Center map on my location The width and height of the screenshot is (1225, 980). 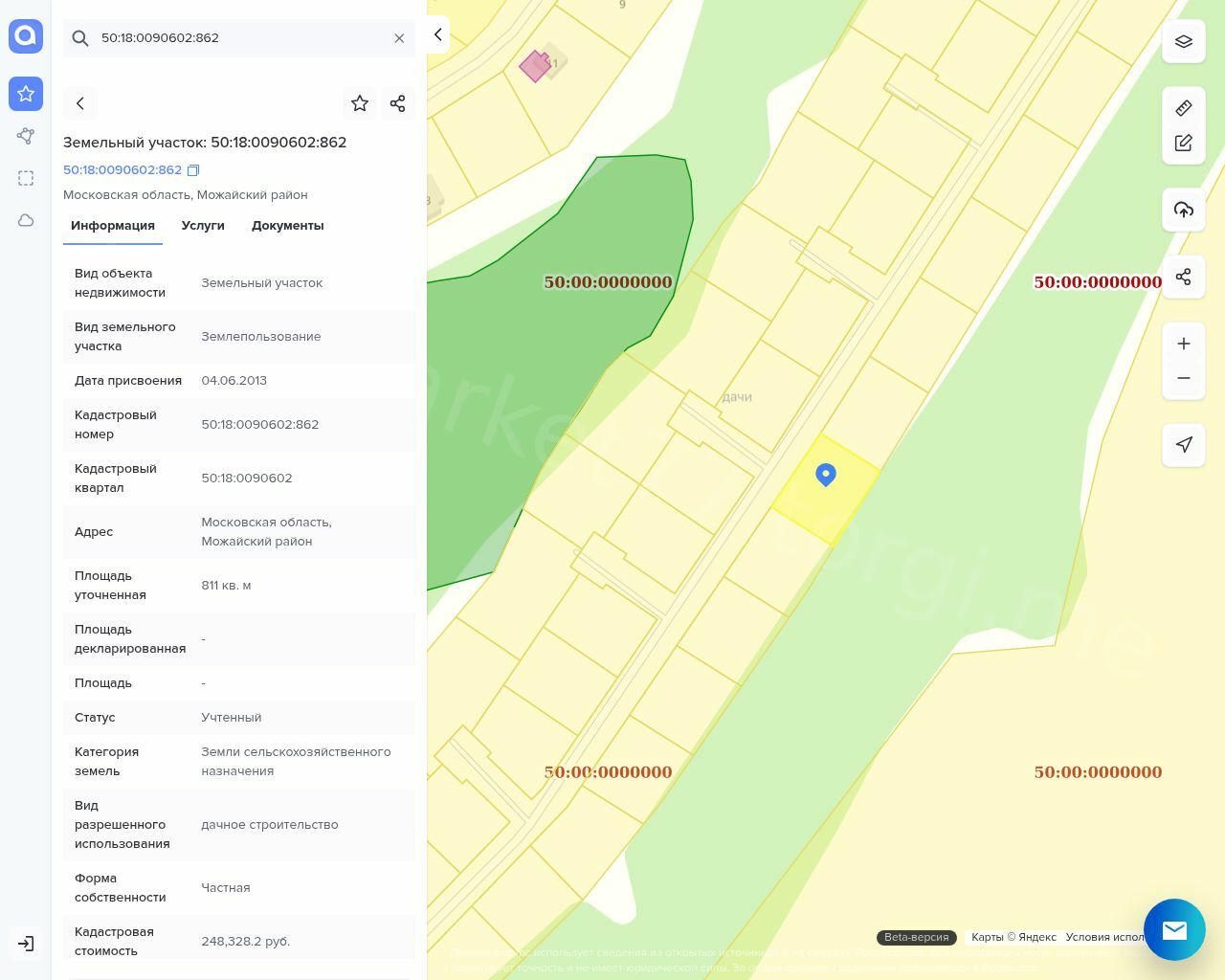pos(1183,445)
